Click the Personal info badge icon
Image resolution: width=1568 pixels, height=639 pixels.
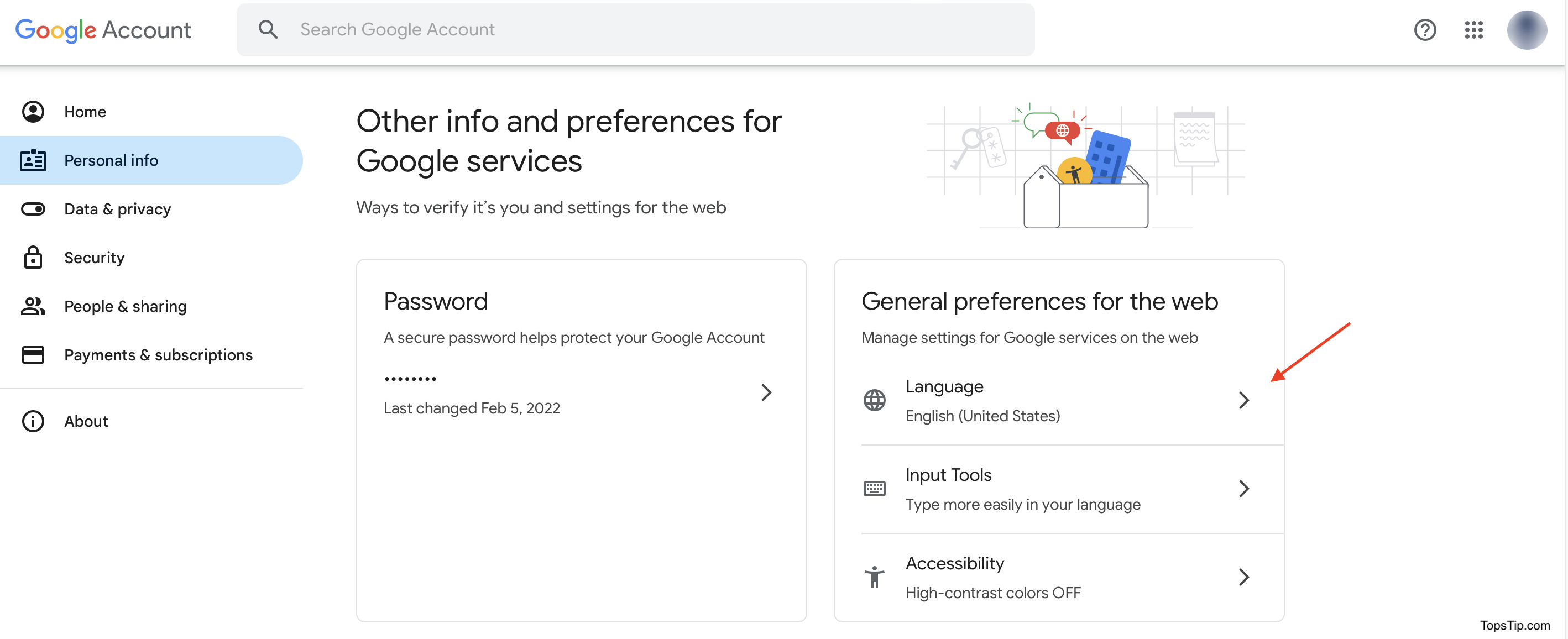pos(33,160)
